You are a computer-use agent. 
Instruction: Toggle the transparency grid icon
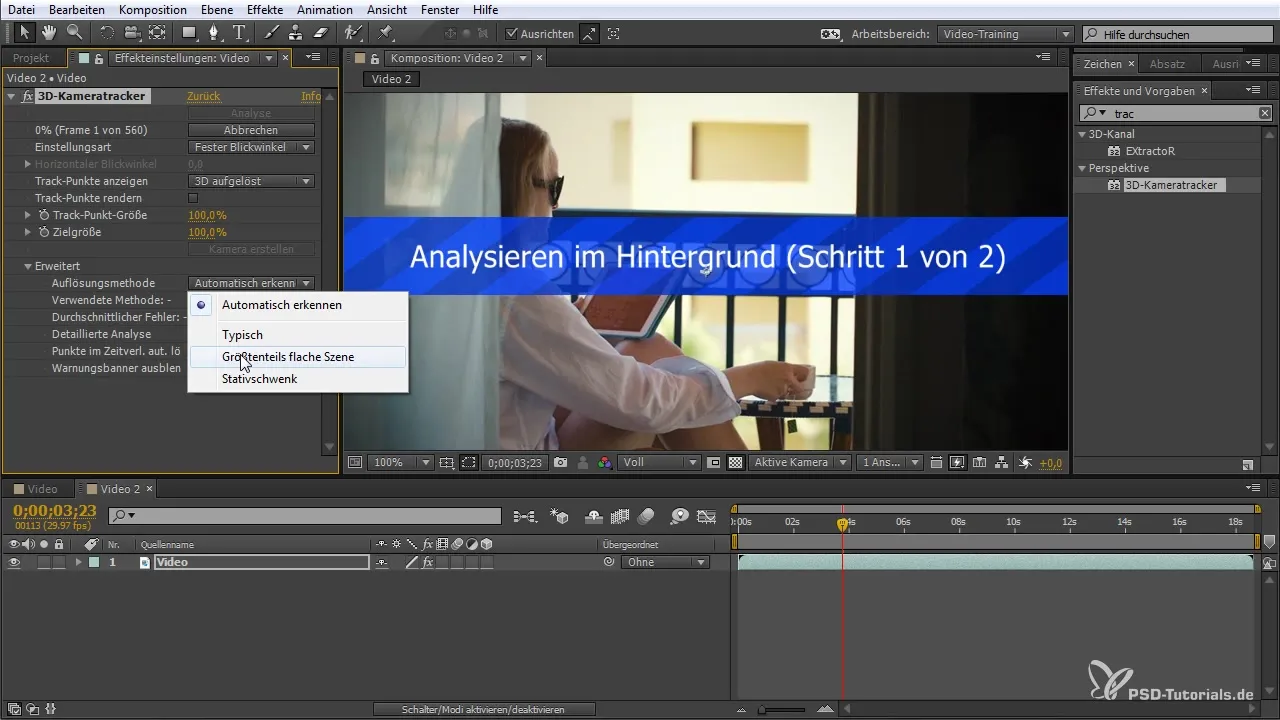[736, 463]
